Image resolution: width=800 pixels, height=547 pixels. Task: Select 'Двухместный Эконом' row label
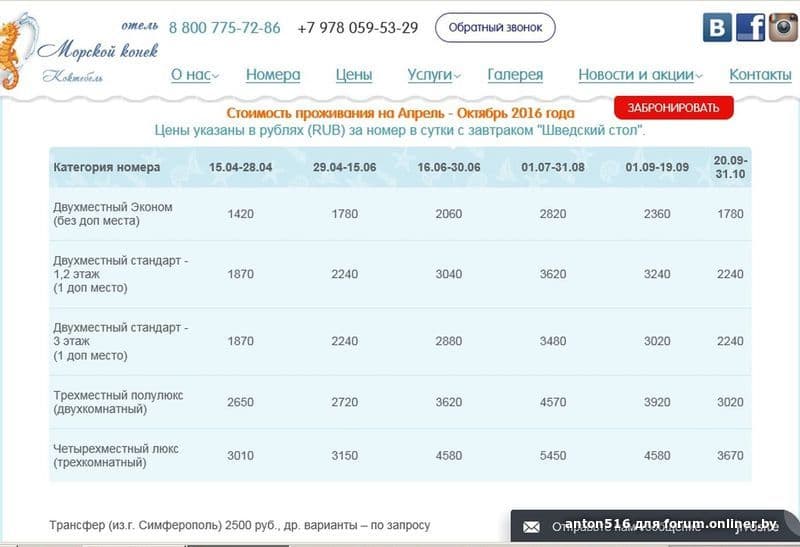click(113, 214)
